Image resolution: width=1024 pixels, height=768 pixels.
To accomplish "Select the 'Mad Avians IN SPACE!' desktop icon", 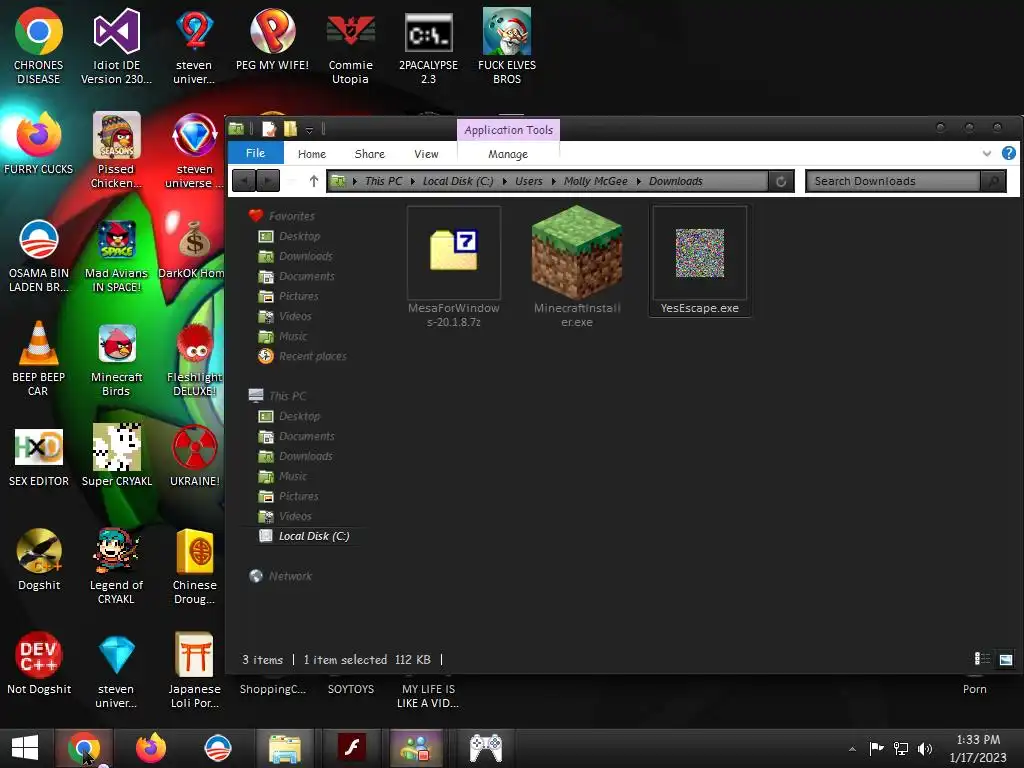I will pos(116,255).
